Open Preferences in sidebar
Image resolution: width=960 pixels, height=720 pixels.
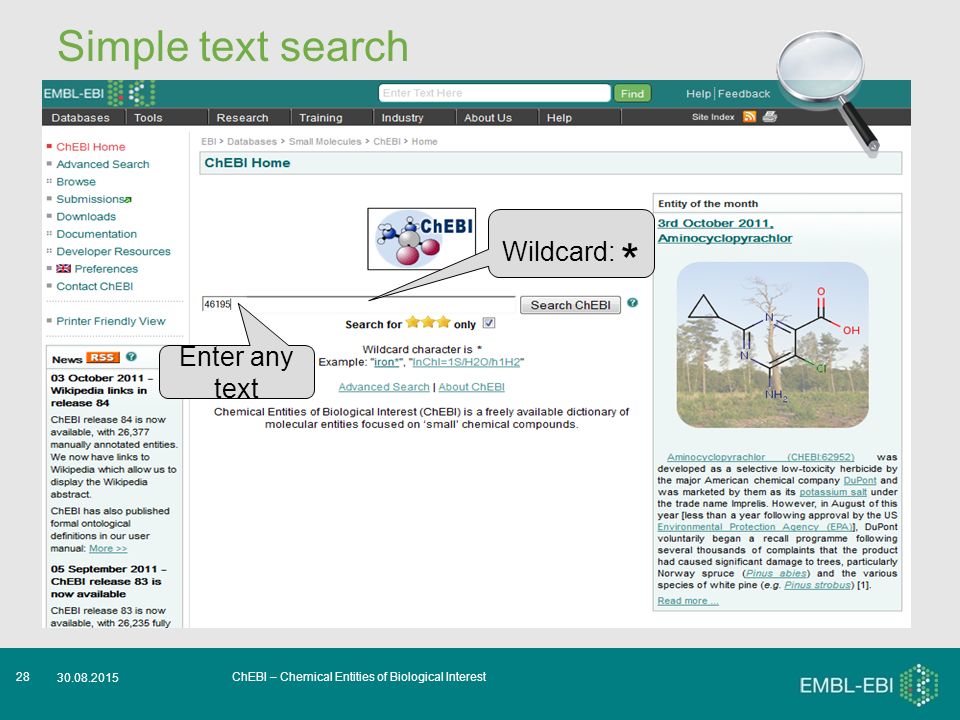[x=106, y=269]
